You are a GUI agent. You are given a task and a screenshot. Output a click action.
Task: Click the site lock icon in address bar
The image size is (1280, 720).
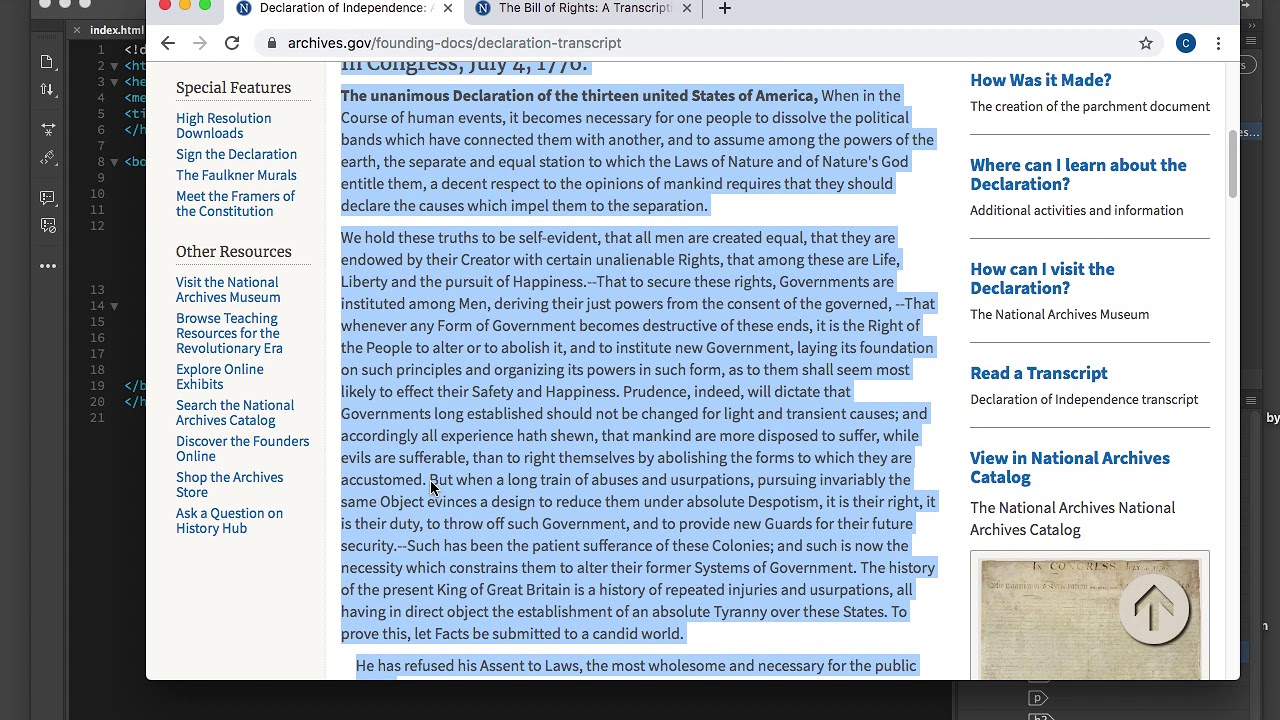(x=271, y=43)
